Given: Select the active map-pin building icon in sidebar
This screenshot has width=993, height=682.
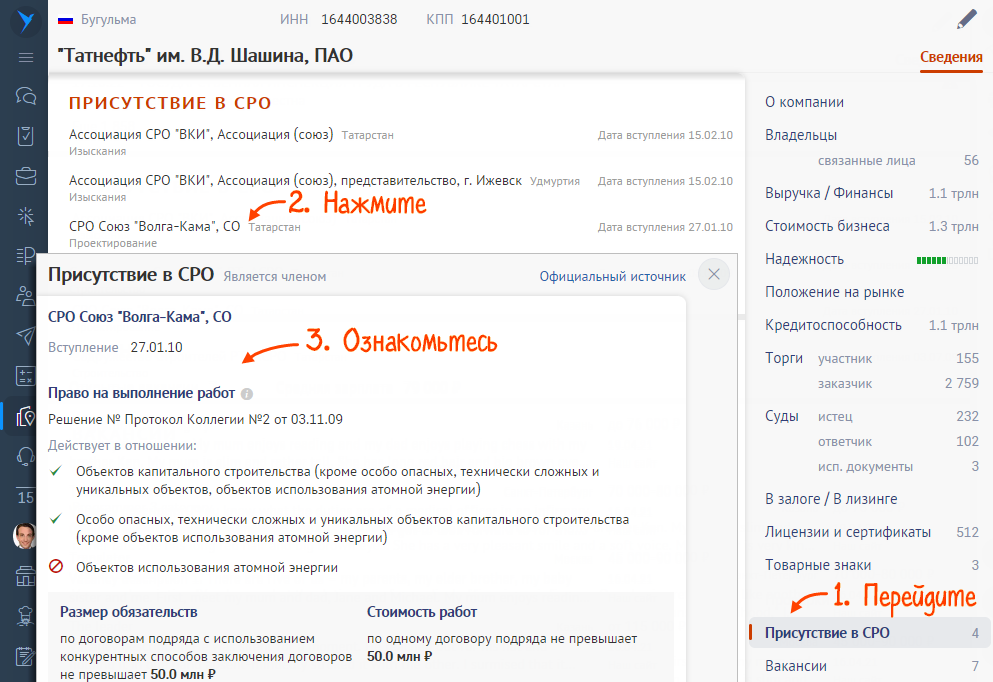Looking at the screenshot, I should click(x=25, y=416).
